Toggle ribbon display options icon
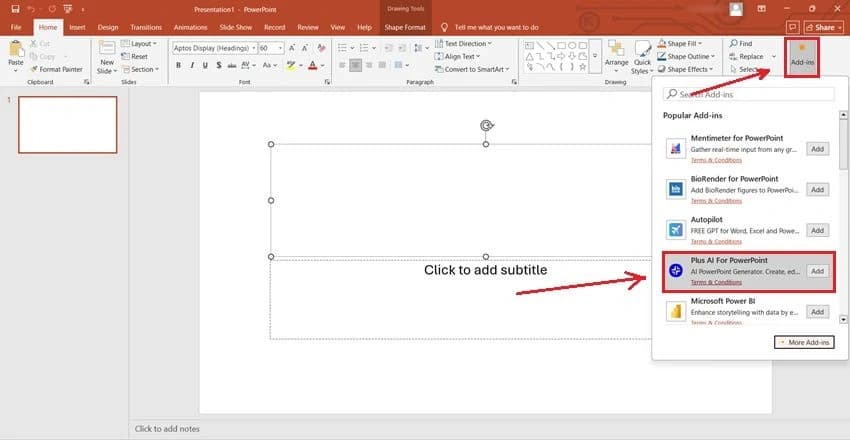This screenshot has height=440, width=850. [762, 9]
